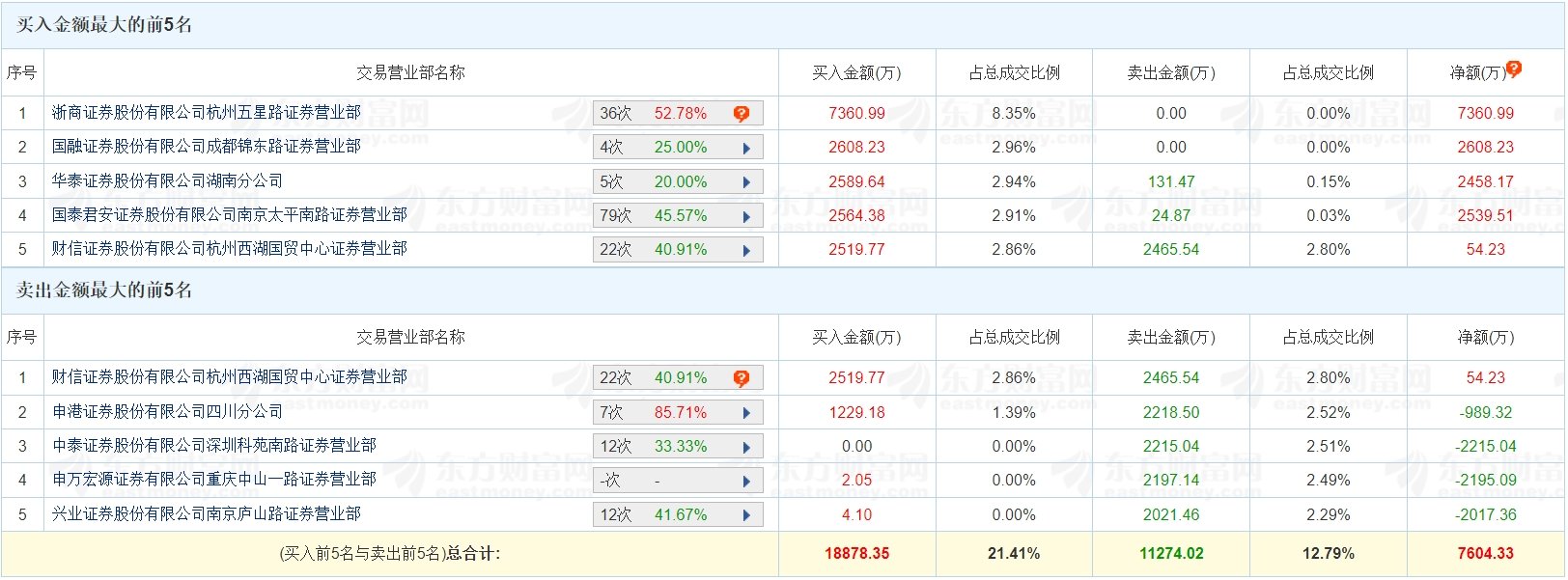Open 申万宏源重庆中山一路证券营业部 link
The image size is (1568, 580).
214,480
